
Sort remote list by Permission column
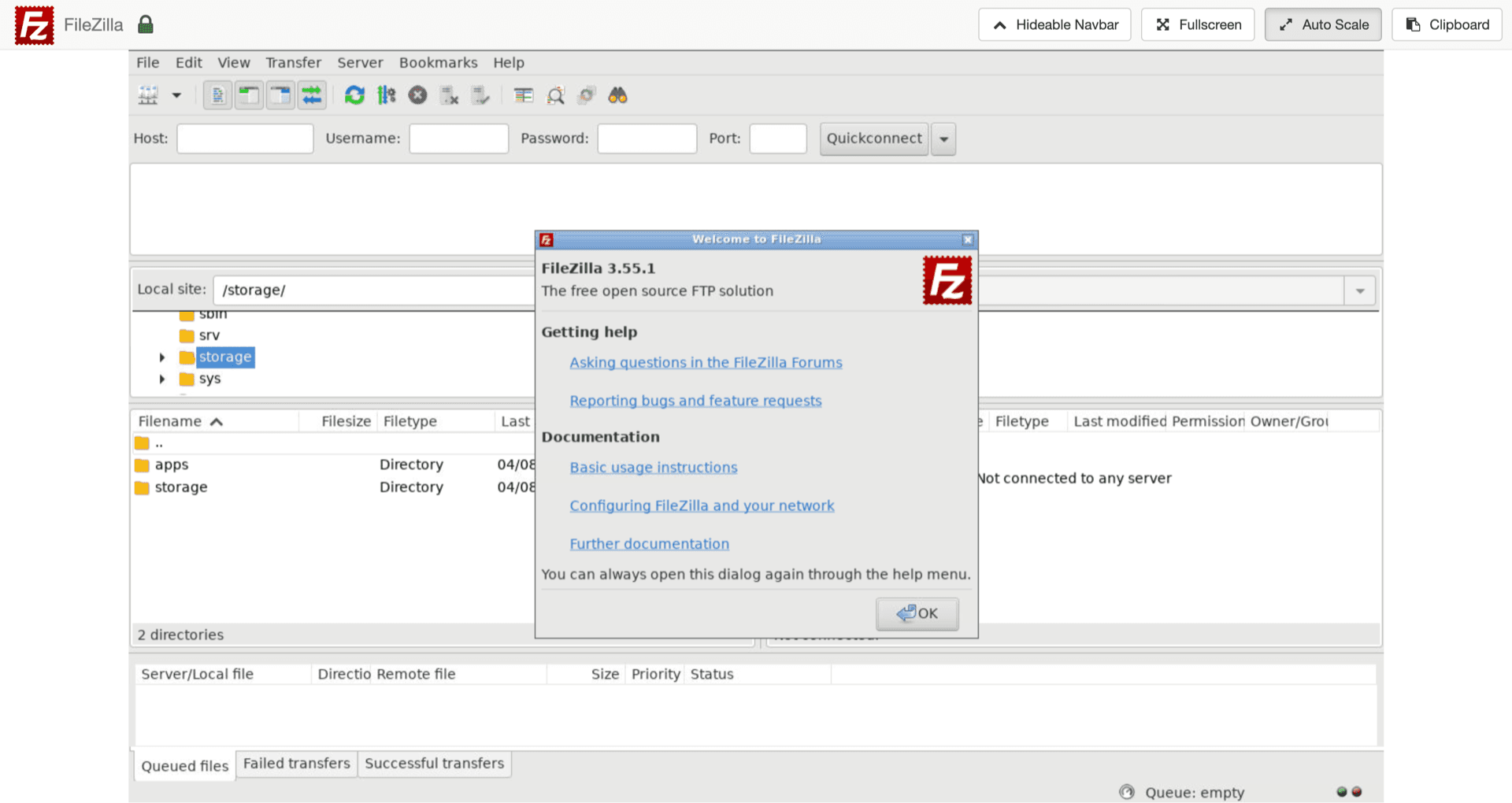[1207, 421]
